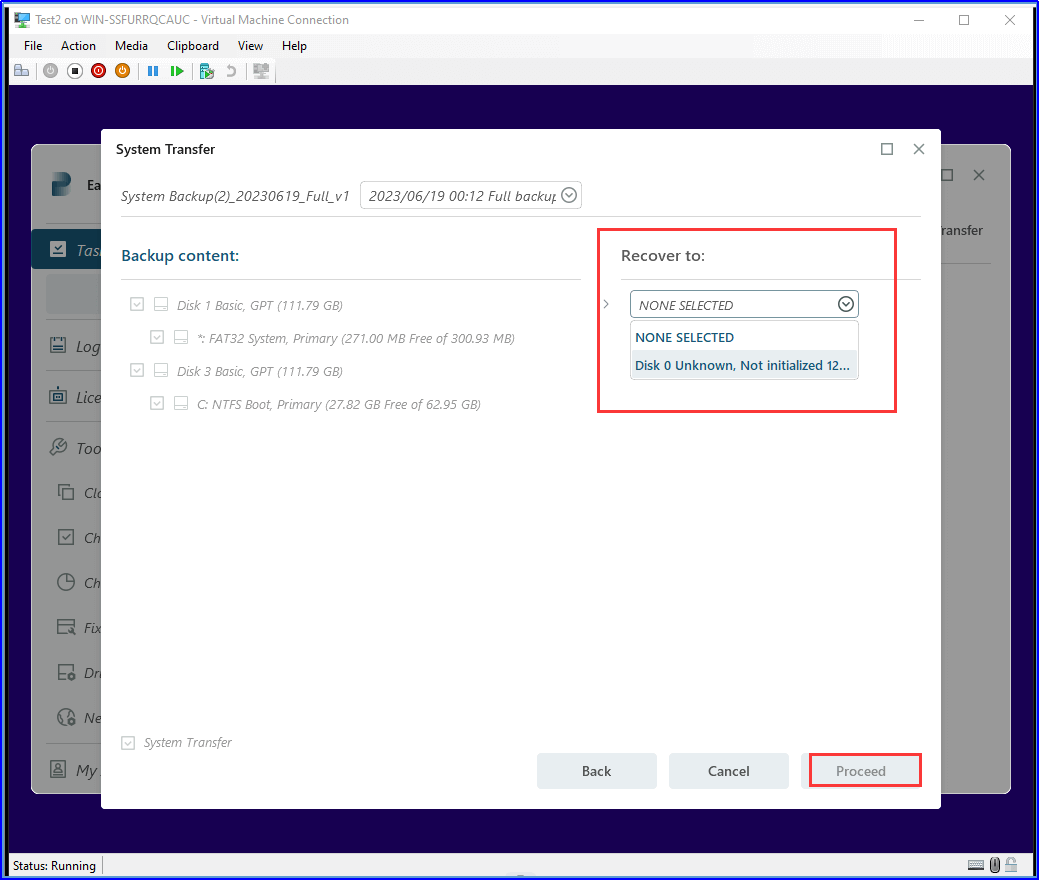Switch to enhanced session mode
This screenshot has width=1039, height=880.
260,70
